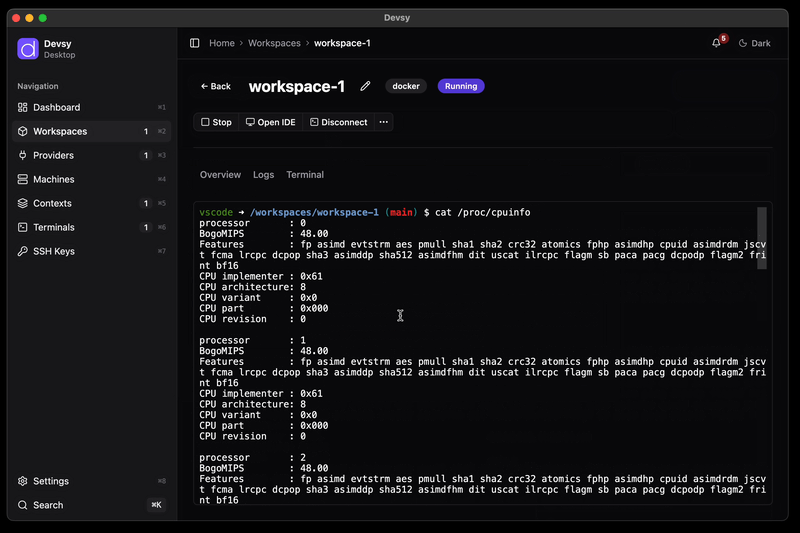Open Contexts in the navigation

[91, 203]
